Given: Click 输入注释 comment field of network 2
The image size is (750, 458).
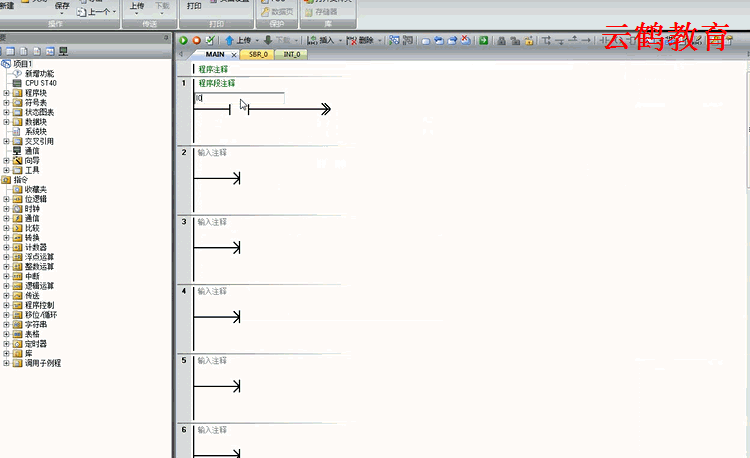Looking at the screenshot, I should (x=213, y=152).
